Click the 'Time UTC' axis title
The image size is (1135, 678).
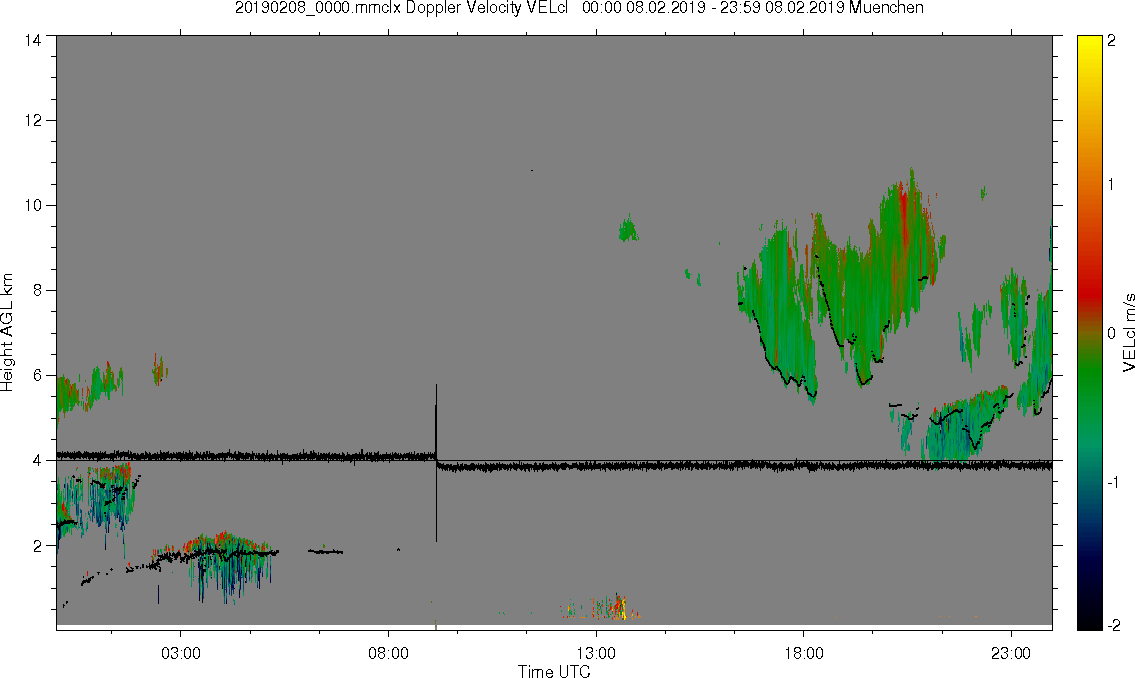[554, 671]
